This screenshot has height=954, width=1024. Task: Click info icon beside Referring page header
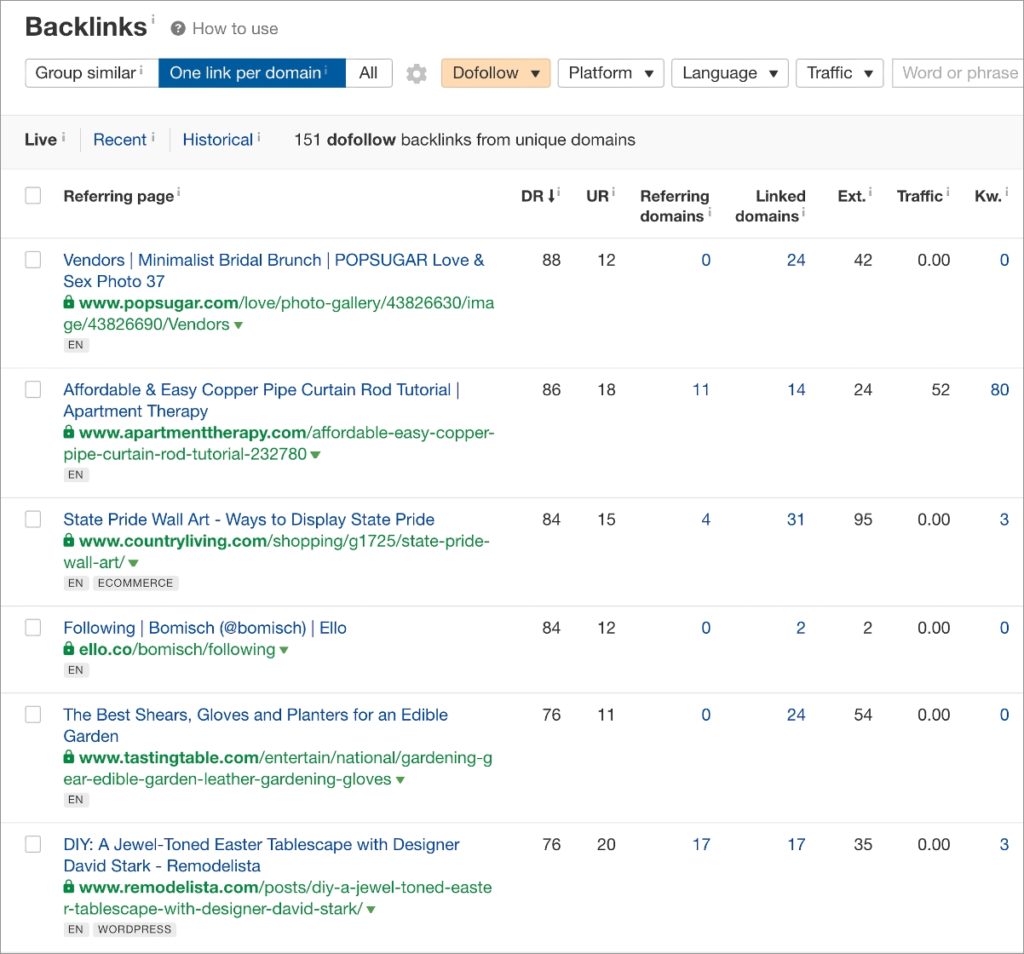(x=179, y=193)
